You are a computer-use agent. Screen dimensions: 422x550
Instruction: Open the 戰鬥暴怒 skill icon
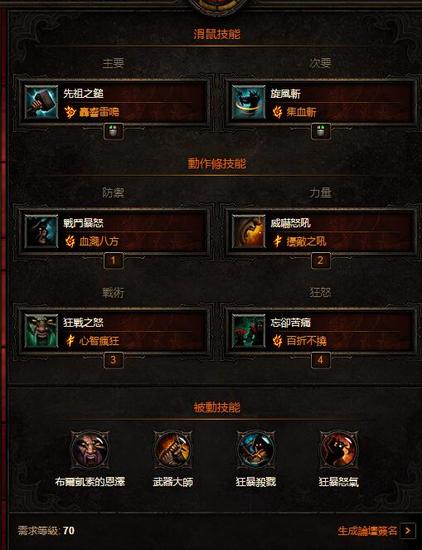click(41, 232)
